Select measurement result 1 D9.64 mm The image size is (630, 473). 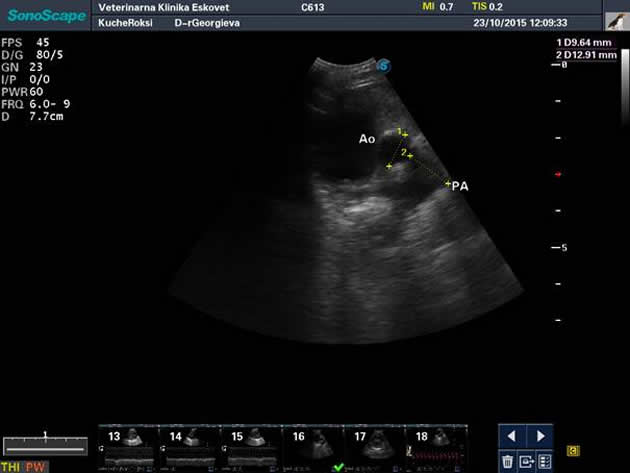(x=584, y=43)
